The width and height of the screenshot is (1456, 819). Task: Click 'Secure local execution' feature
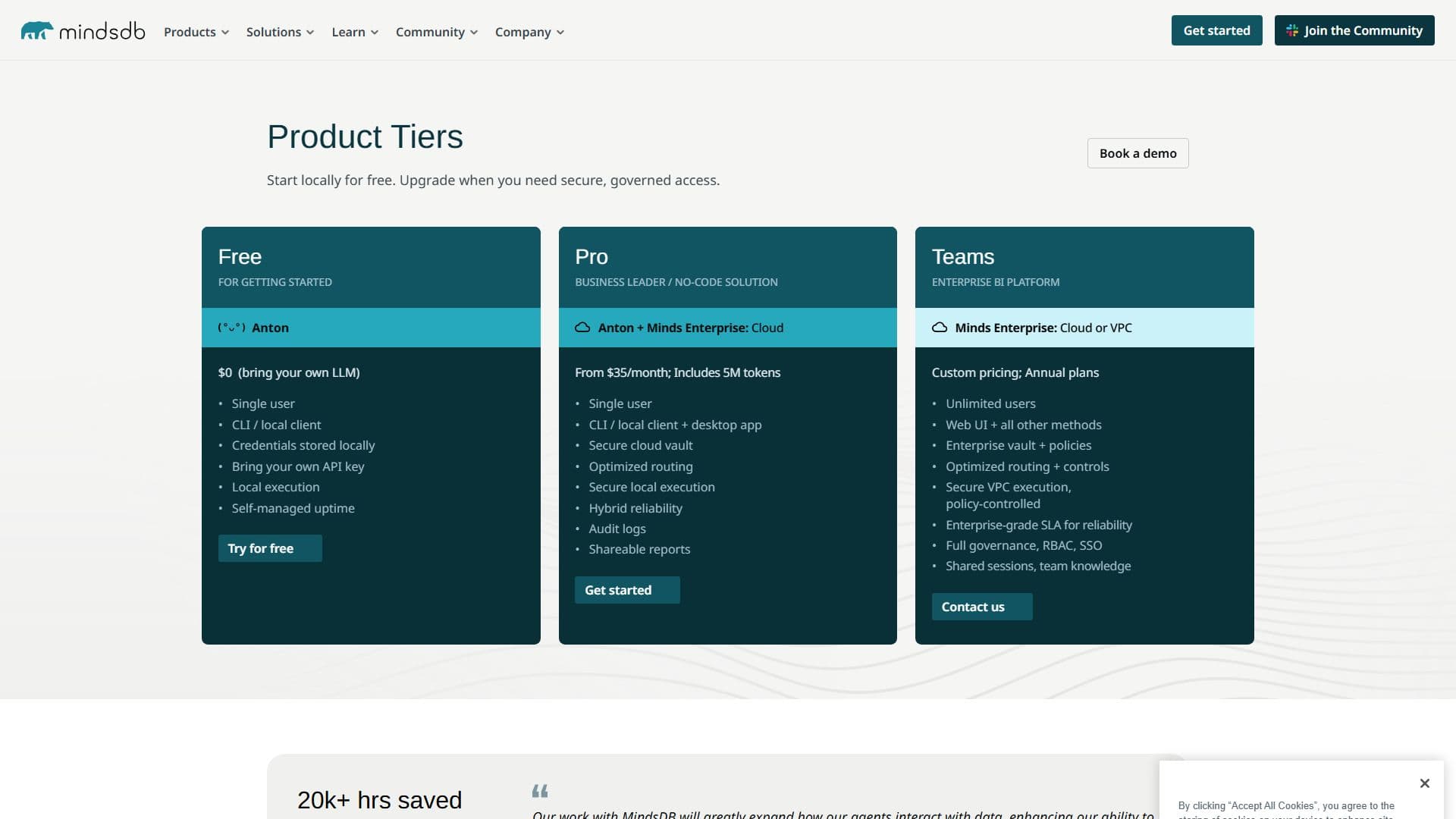click(x=651, y=487)
